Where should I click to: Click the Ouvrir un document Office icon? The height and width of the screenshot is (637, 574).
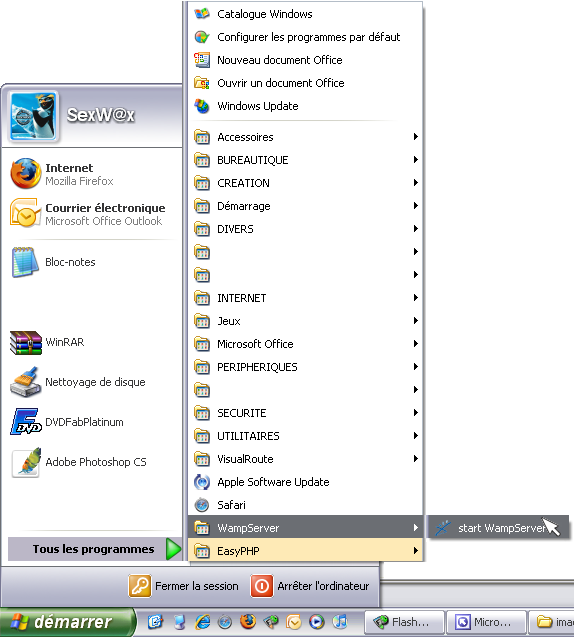[202, 83]
